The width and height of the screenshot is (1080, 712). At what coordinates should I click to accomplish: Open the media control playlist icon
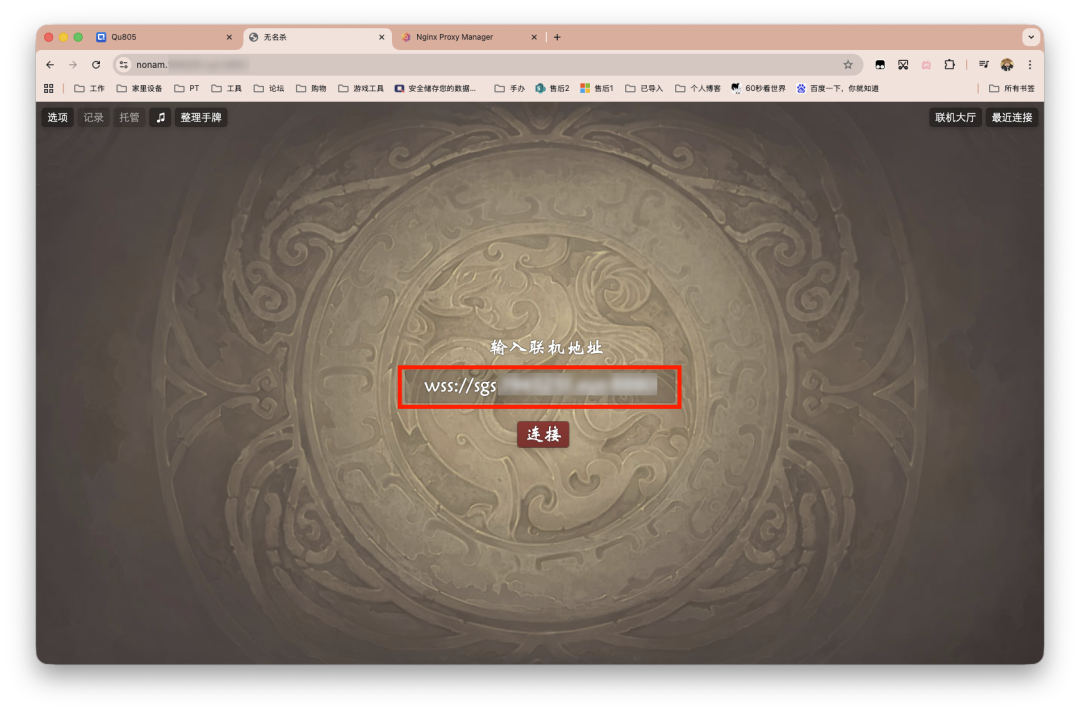tap(984, 65)
